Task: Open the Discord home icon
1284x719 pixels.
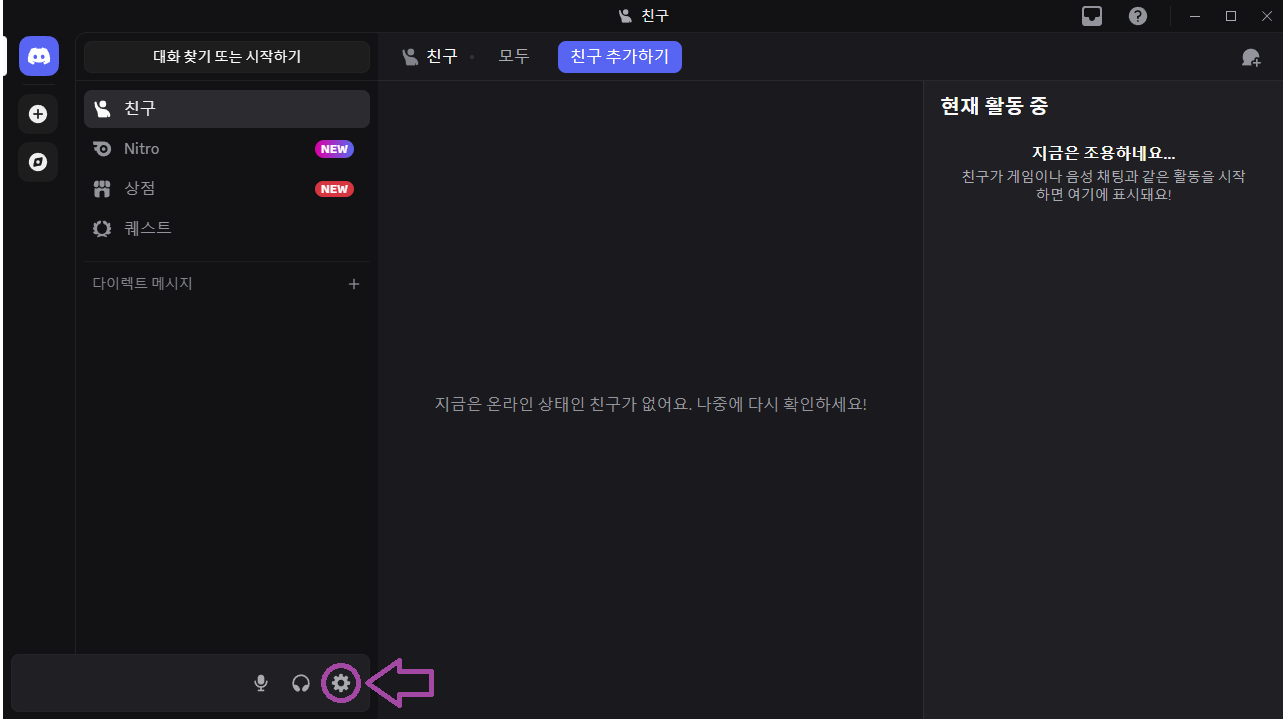Action: pos(38,56)
